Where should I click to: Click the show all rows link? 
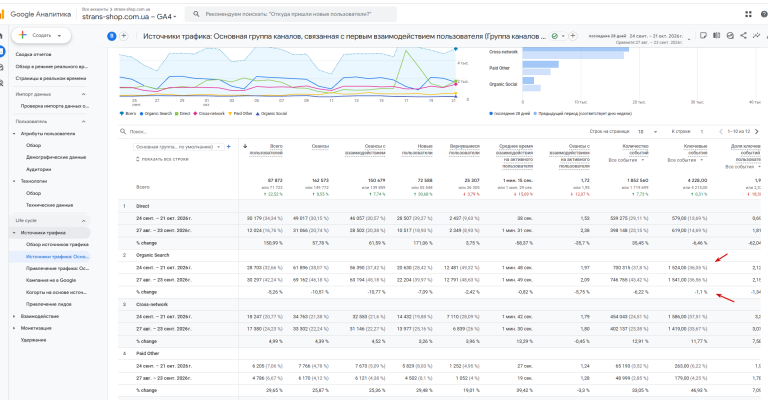click(162, 159)
